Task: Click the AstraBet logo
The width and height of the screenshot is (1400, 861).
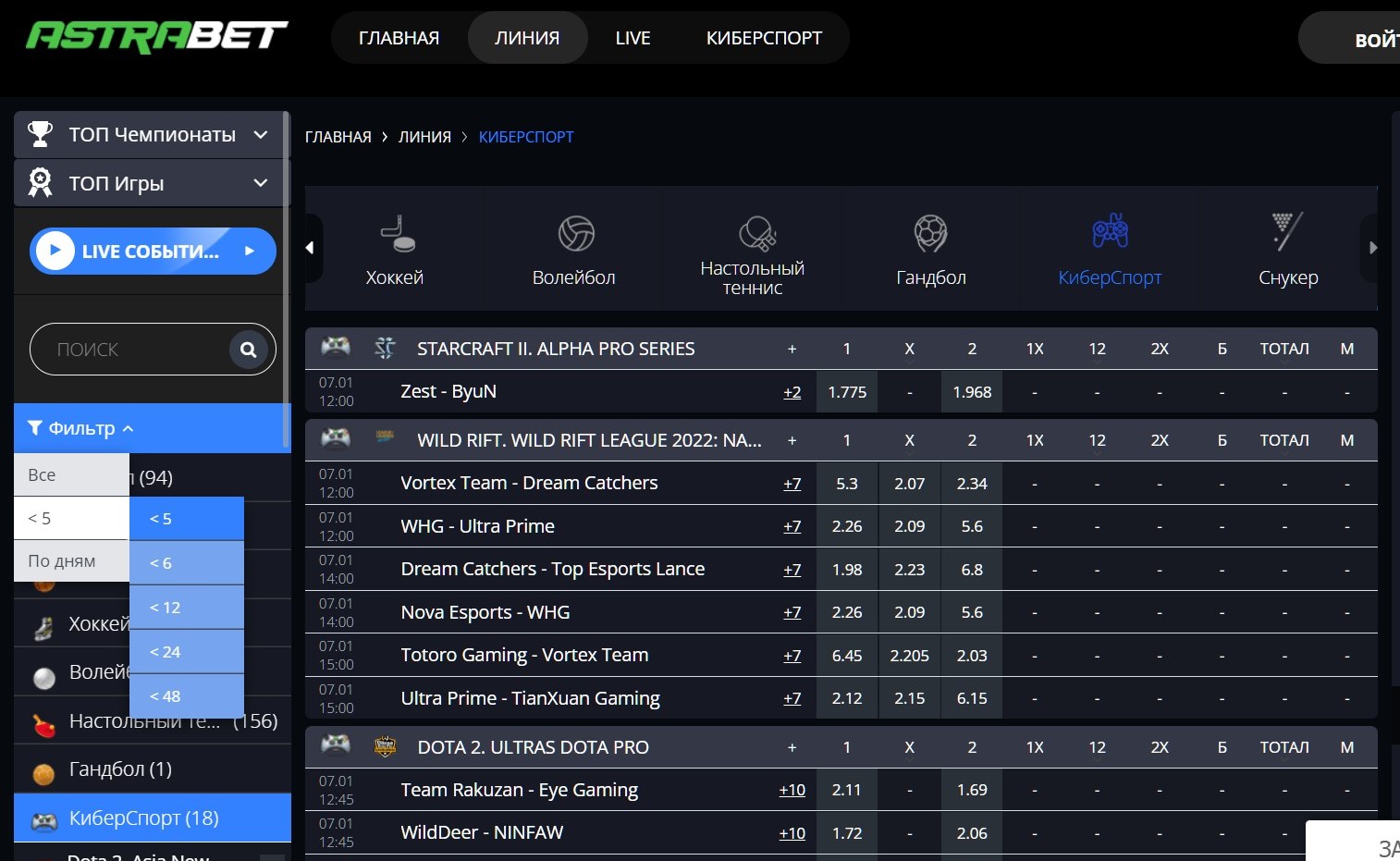Action: 157,37
